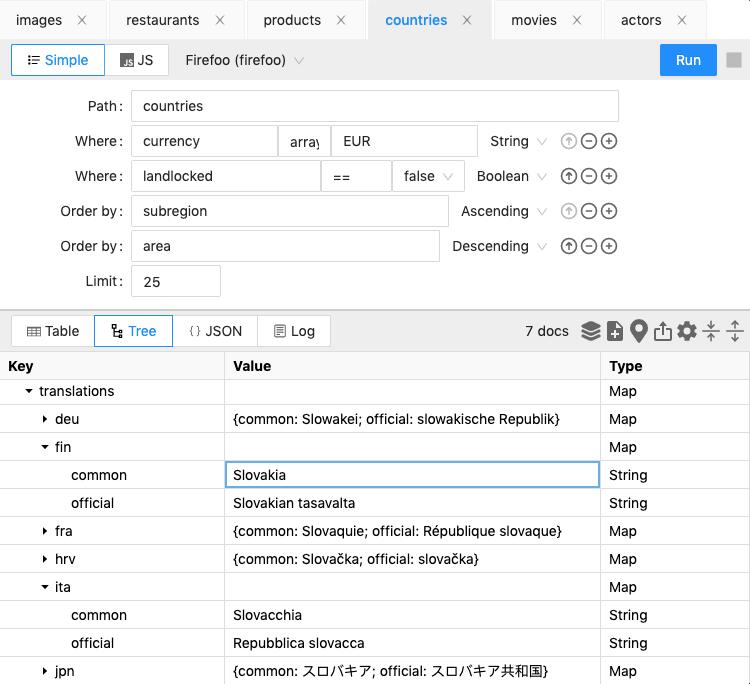
Task: Click the Slovakia value edit field
Action: coord(412,475)
